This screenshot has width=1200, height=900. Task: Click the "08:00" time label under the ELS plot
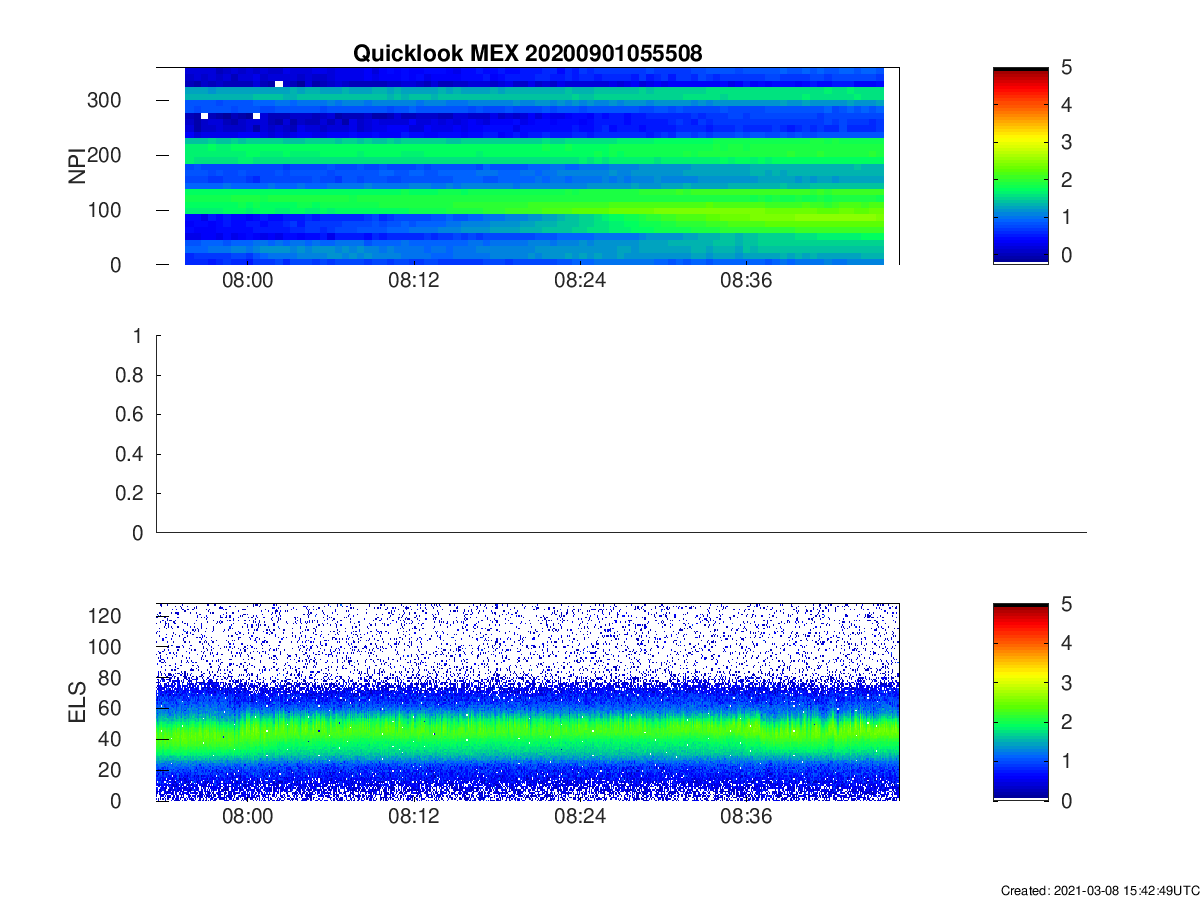pos(247,817)
